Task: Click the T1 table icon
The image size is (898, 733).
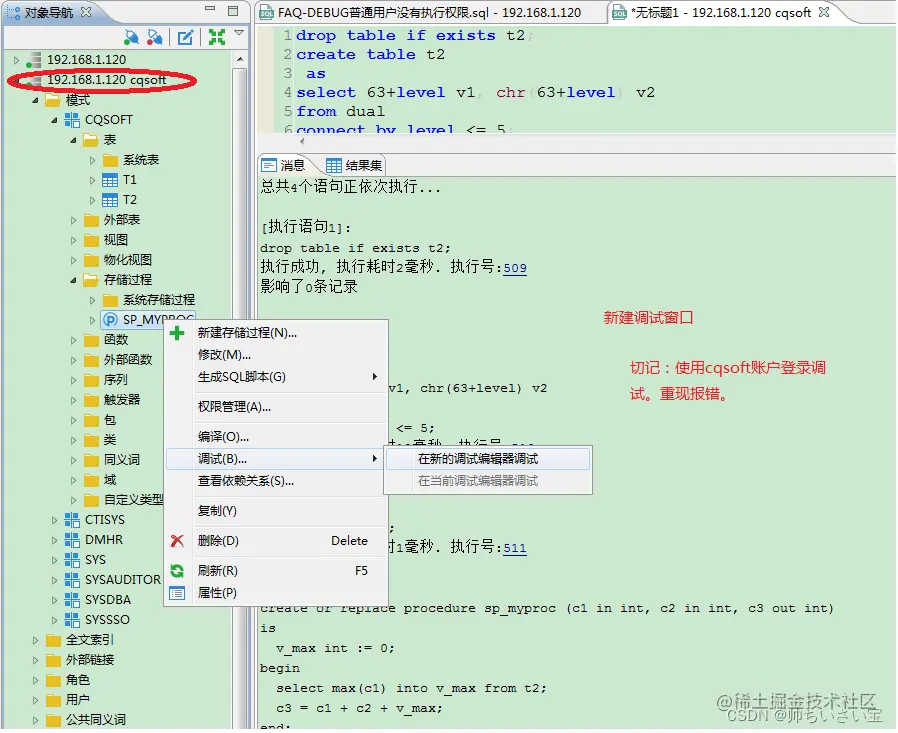Action: [110, 180]
